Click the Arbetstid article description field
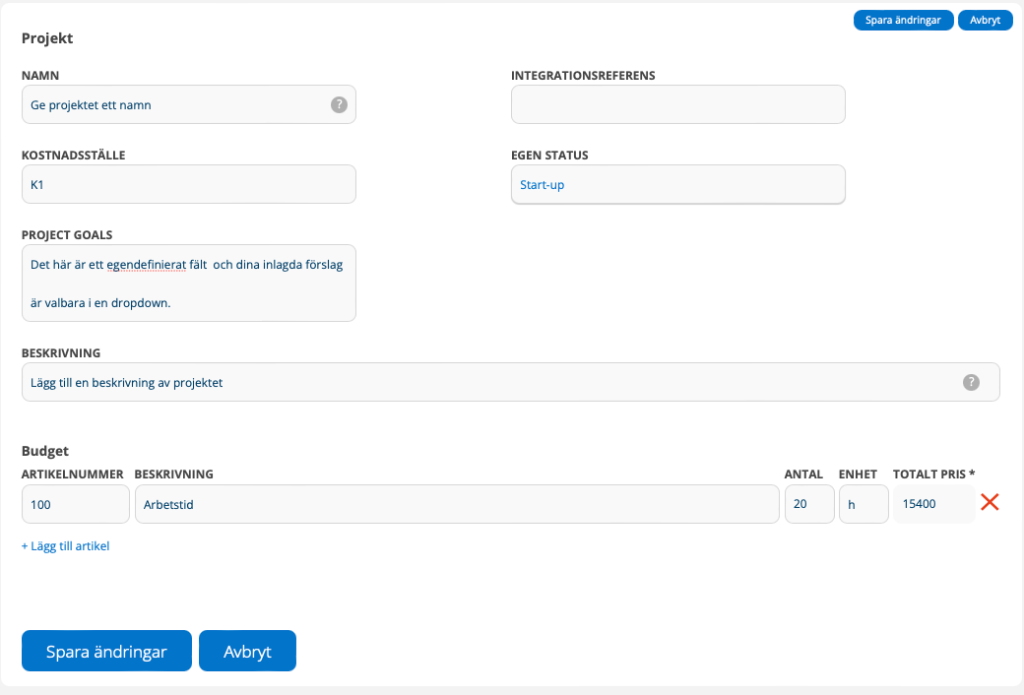The image size is (1024, 695). [456, 504]
